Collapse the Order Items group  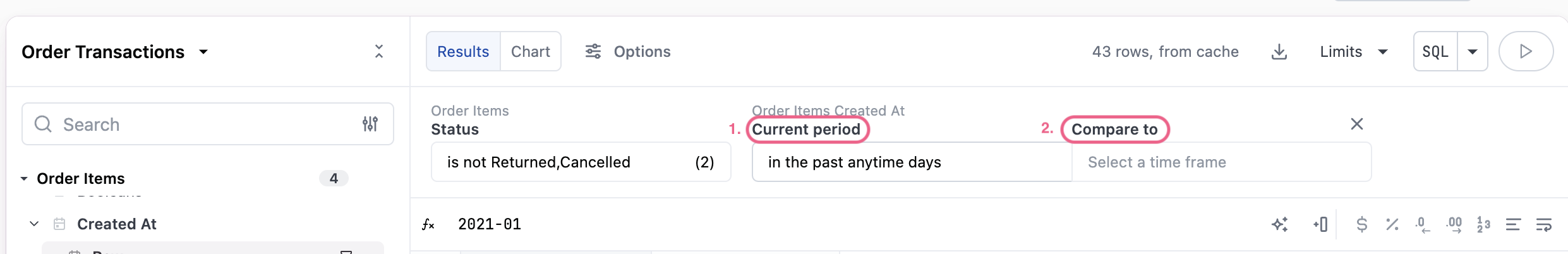coord(24,179)
